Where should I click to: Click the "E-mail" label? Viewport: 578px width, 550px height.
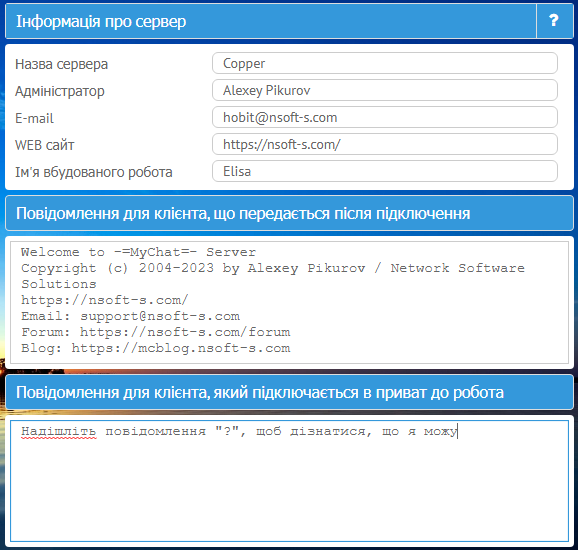pos(34,118)
